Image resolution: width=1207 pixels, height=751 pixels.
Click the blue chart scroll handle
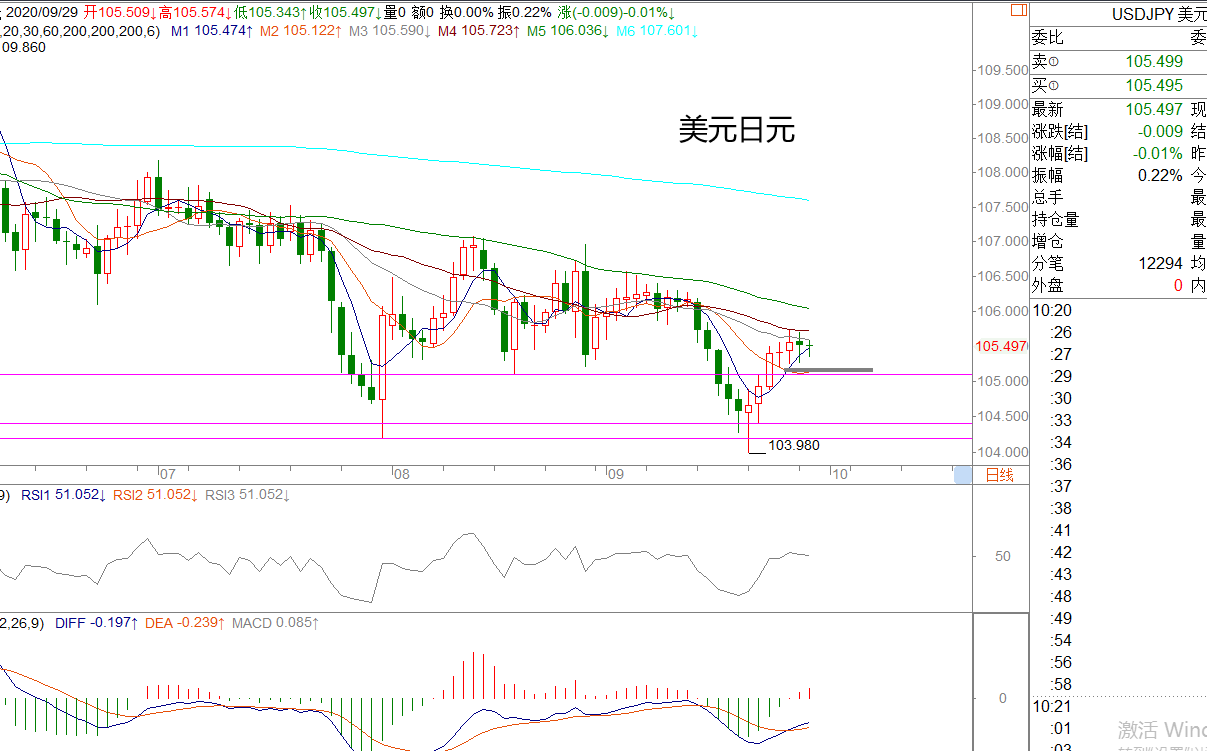coord(962,475)
